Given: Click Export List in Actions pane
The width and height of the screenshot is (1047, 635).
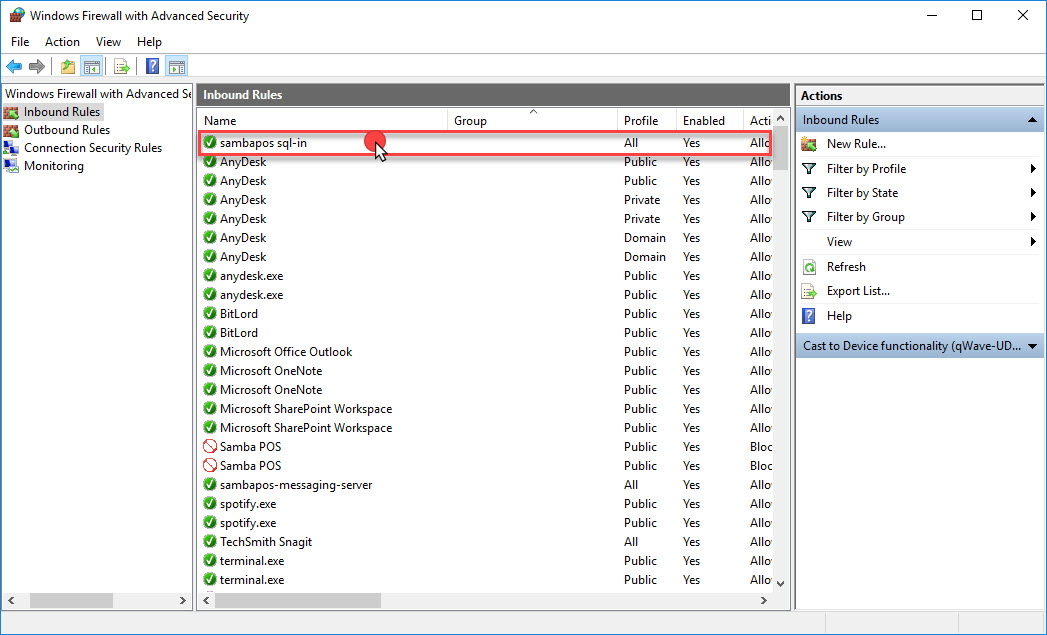Looking at the screenshot, I should click(x=857, y=291).
